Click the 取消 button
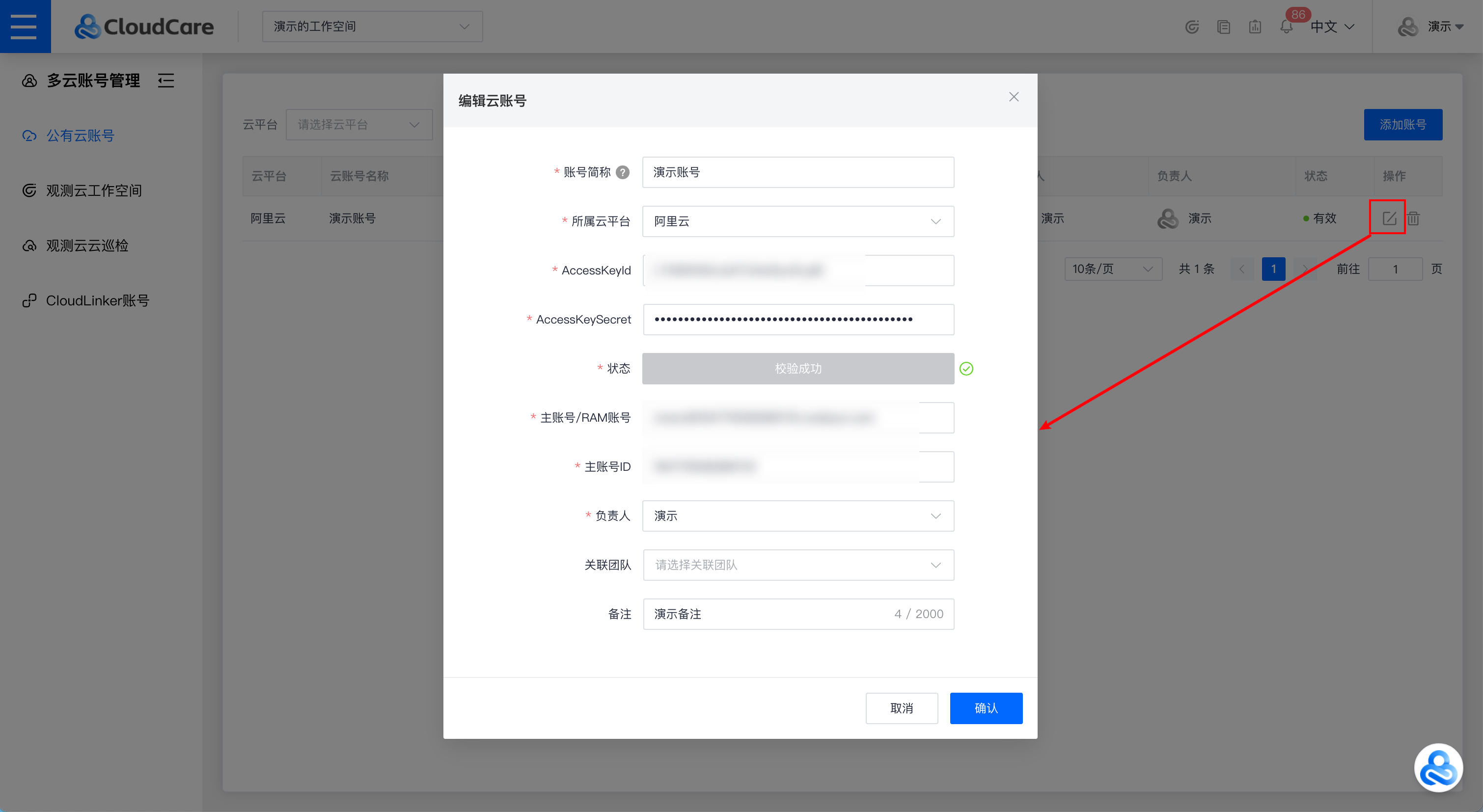This screenshot has height=812, width=1483. 902,708
